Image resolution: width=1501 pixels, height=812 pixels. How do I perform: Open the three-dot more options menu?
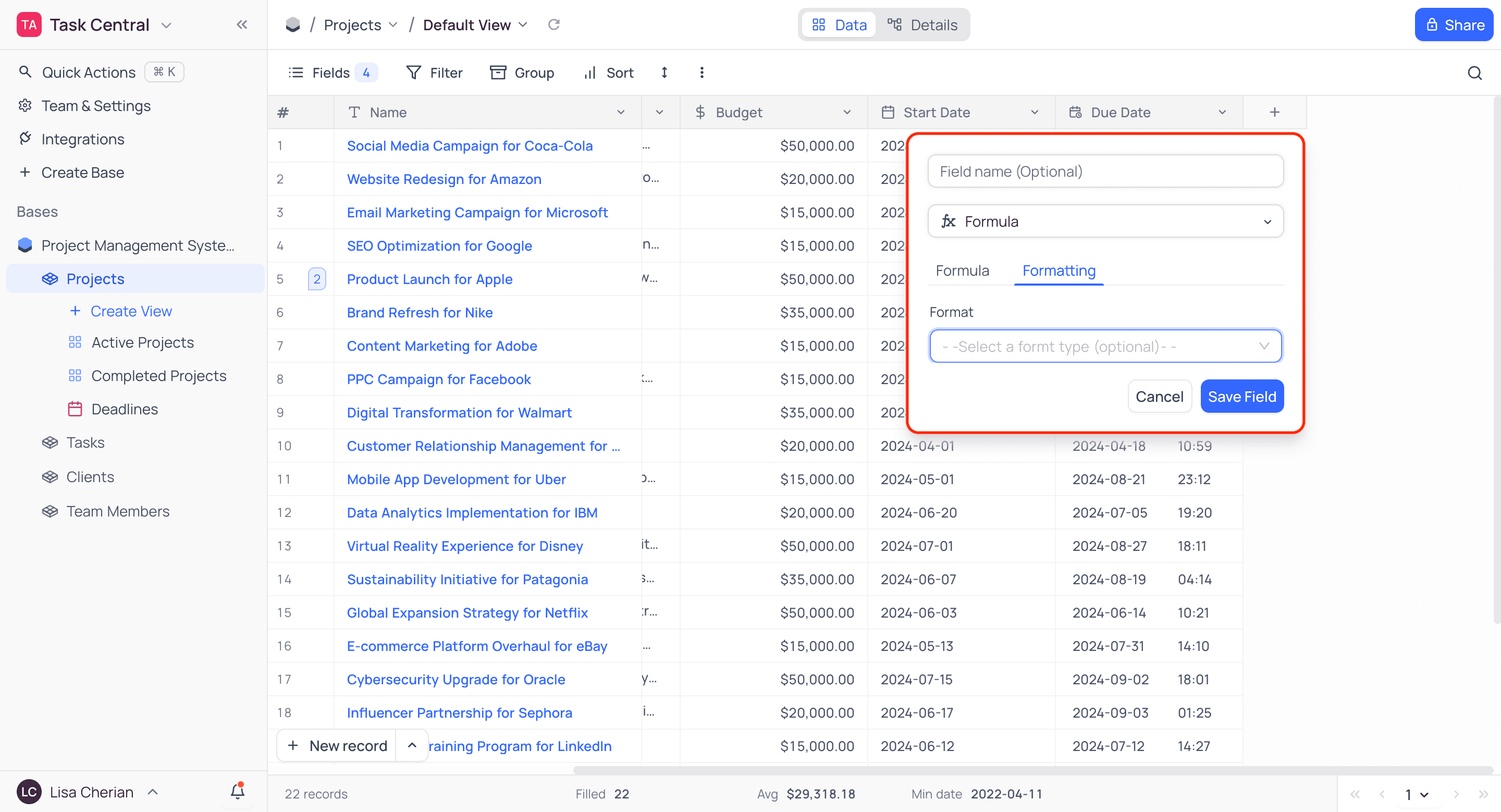702,73
